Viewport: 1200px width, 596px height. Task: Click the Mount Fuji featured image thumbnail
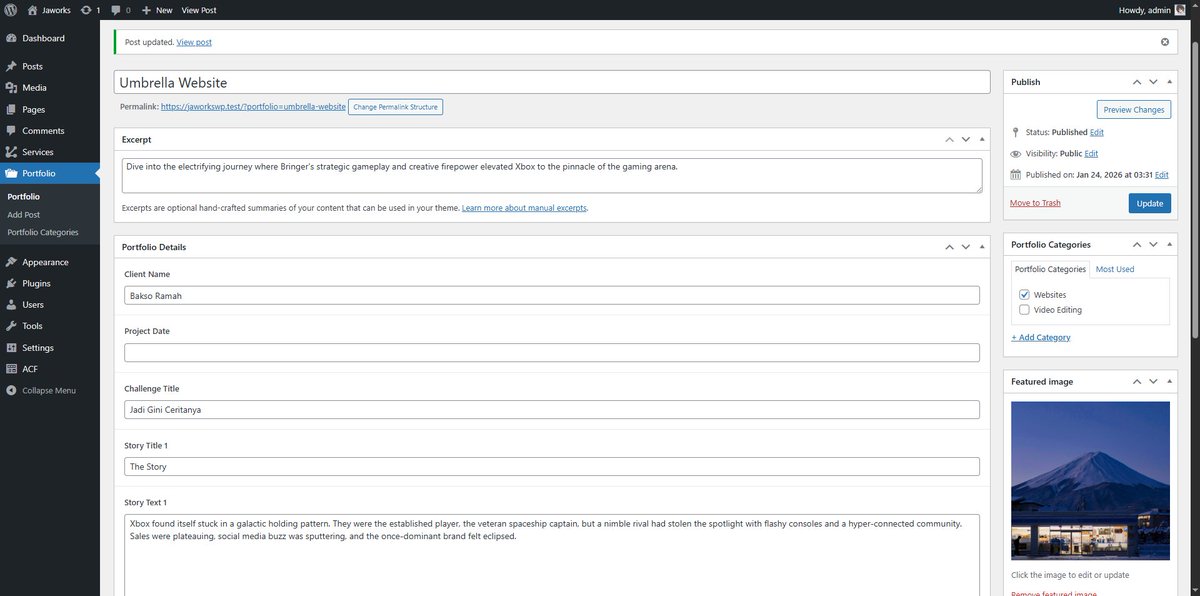(1090, 481)
